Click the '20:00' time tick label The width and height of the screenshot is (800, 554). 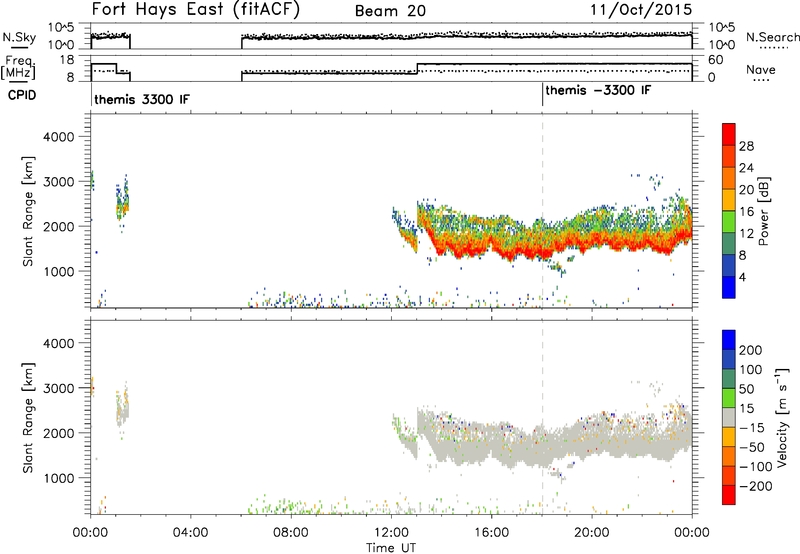[x=592, y=533]
